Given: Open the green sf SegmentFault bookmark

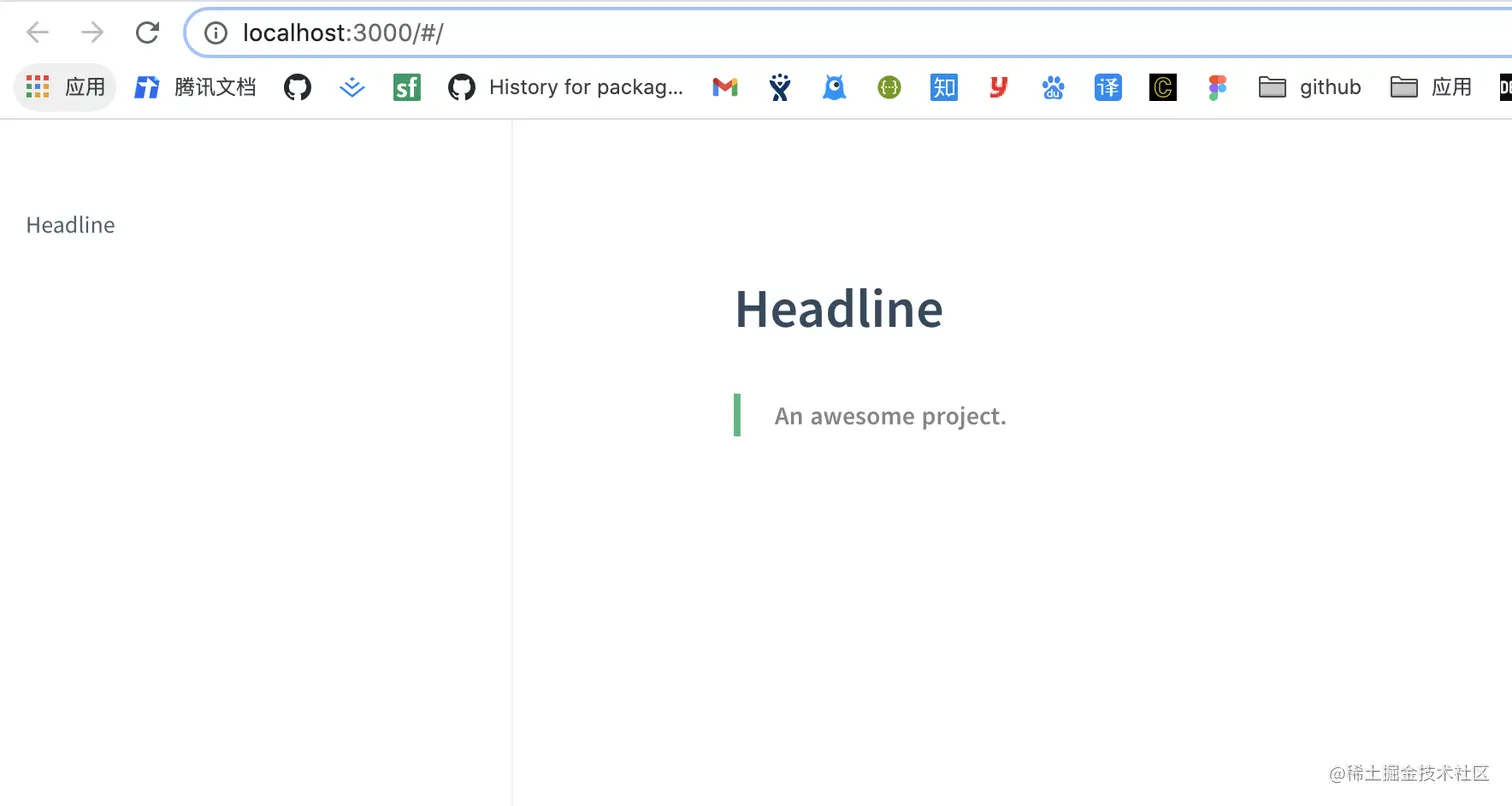Looking at the screenshot, I should tap(407, 87).
